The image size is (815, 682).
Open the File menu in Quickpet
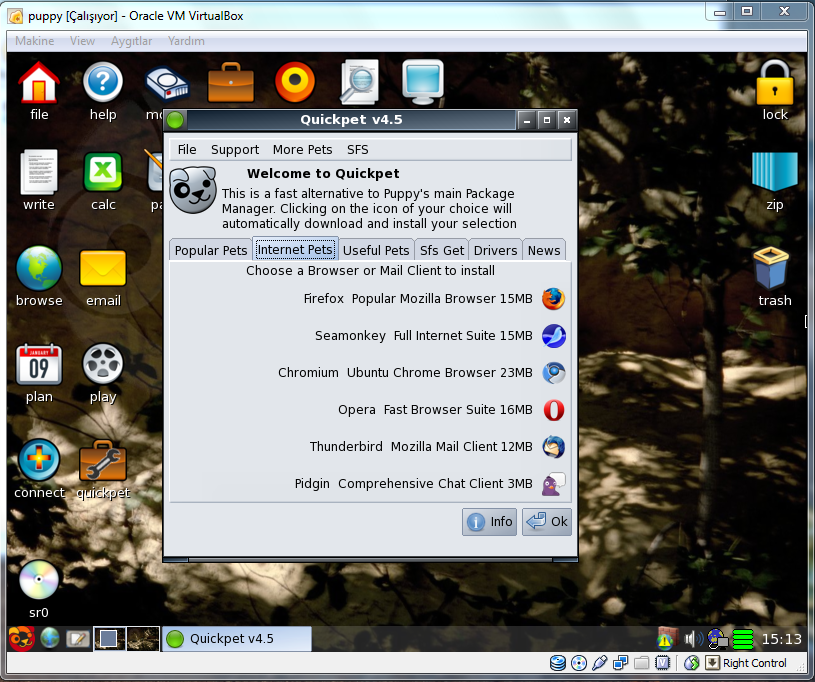tap(186, 149)
